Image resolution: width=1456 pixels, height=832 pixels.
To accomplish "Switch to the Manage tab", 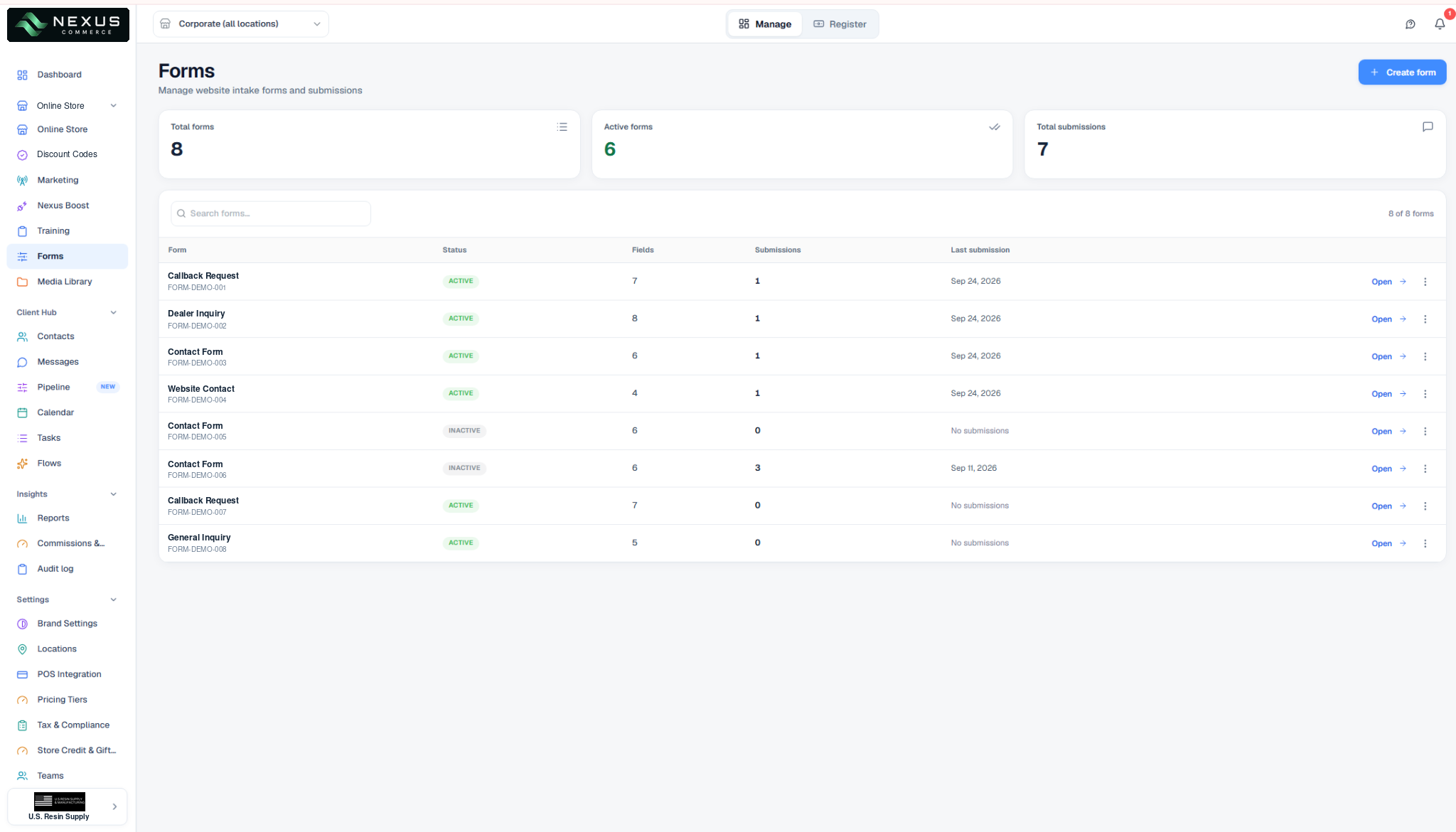I will pyautogui.click(x=765, y=24).
